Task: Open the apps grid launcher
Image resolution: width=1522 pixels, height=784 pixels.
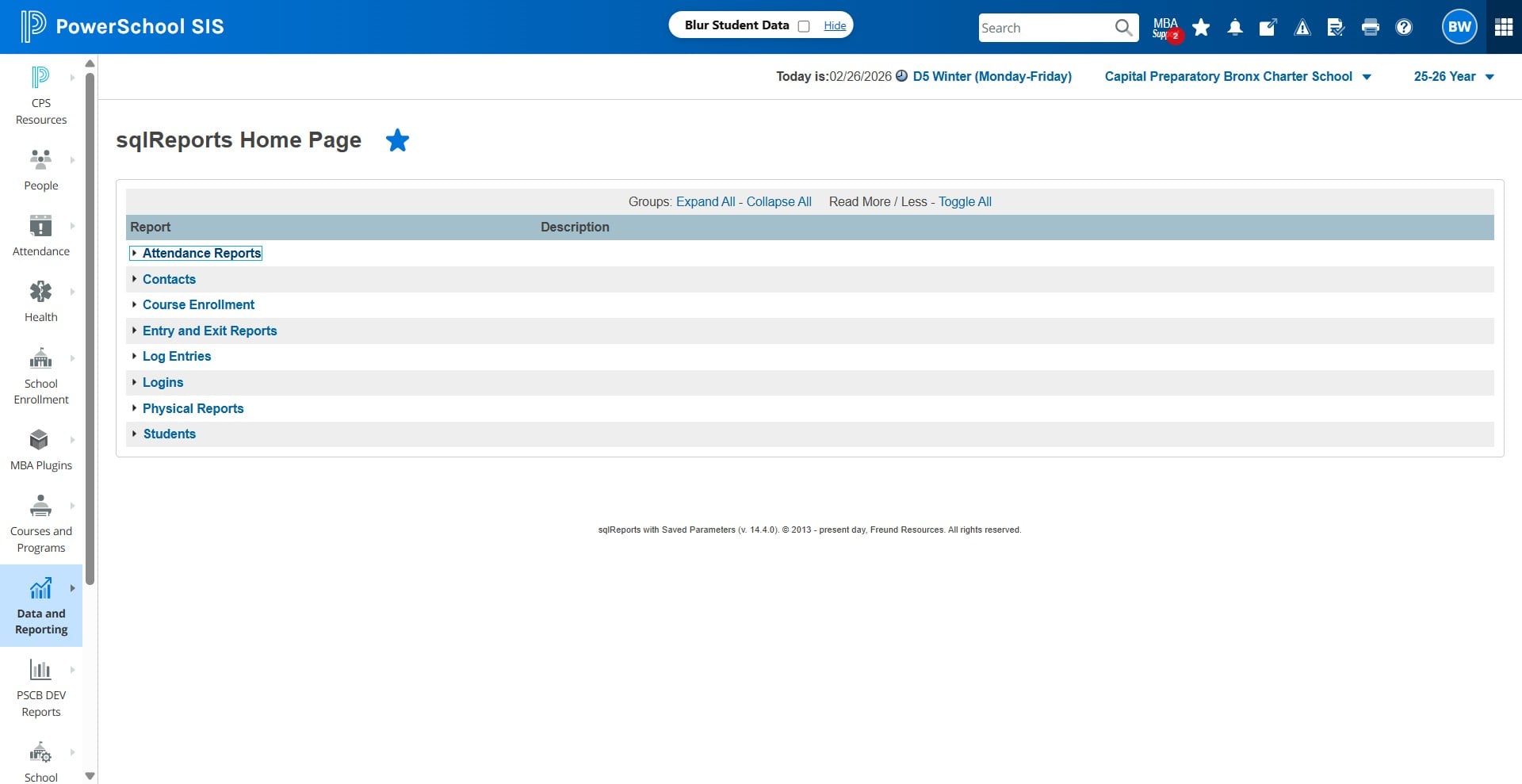Action: tap(1504, 27)
